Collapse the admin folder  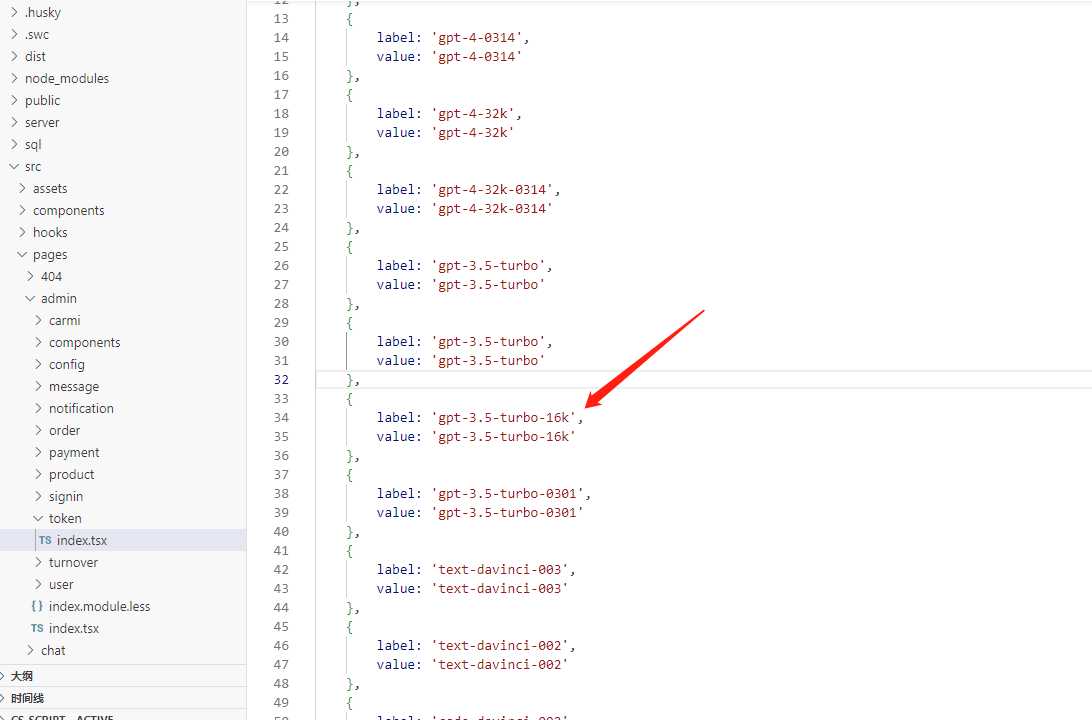[30, 299]
